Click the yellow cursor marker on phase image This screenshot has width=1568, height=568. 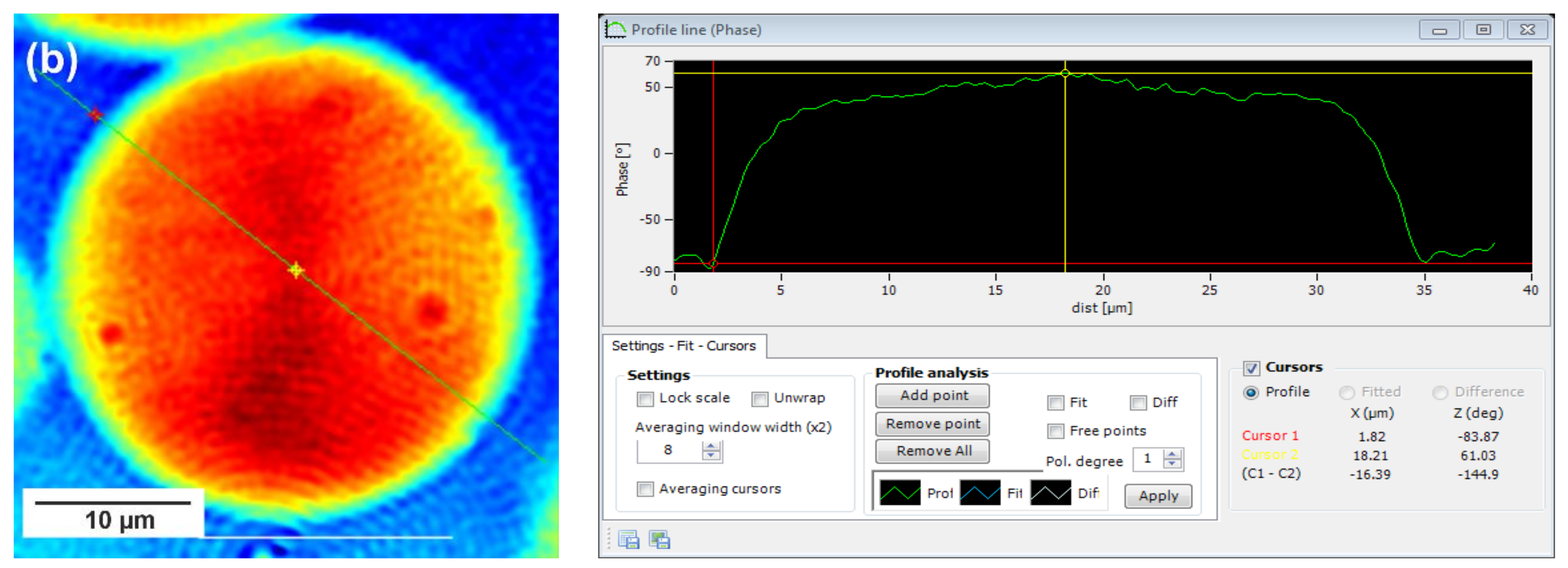pyautogui.click(x=296, y=269)
